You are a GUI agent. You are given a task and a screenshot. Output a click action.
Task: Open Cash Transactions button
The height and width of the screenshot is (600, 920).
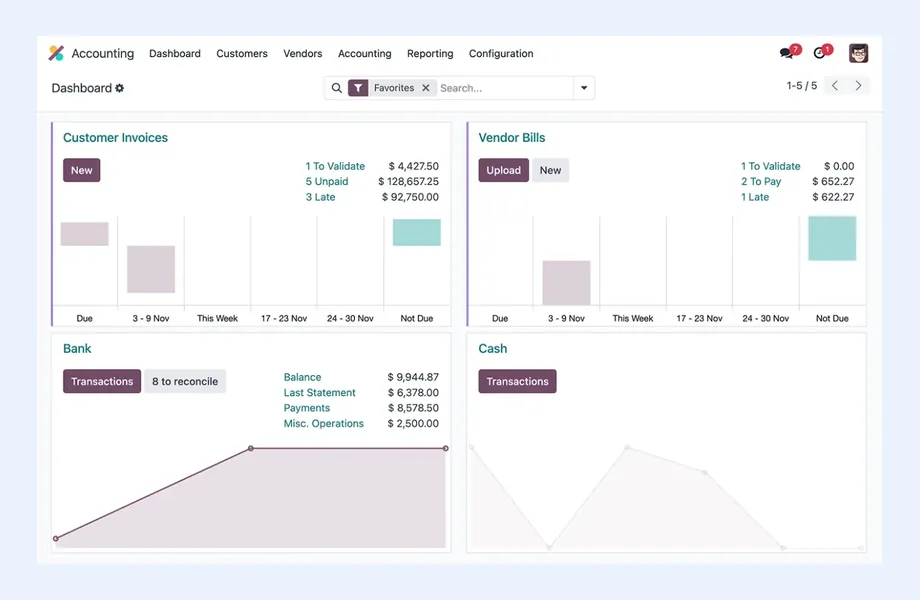[518, 381]
